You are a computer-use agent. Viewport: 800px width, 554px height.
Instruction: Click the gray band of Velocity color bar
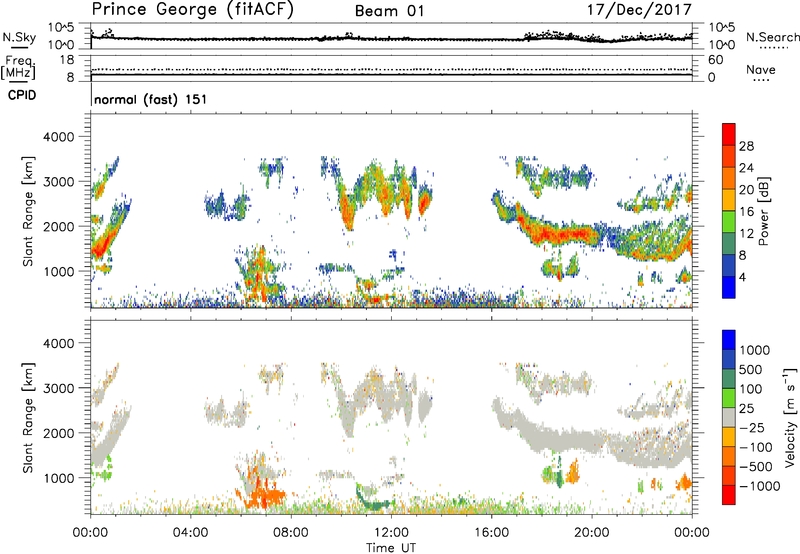coord(729,417)
